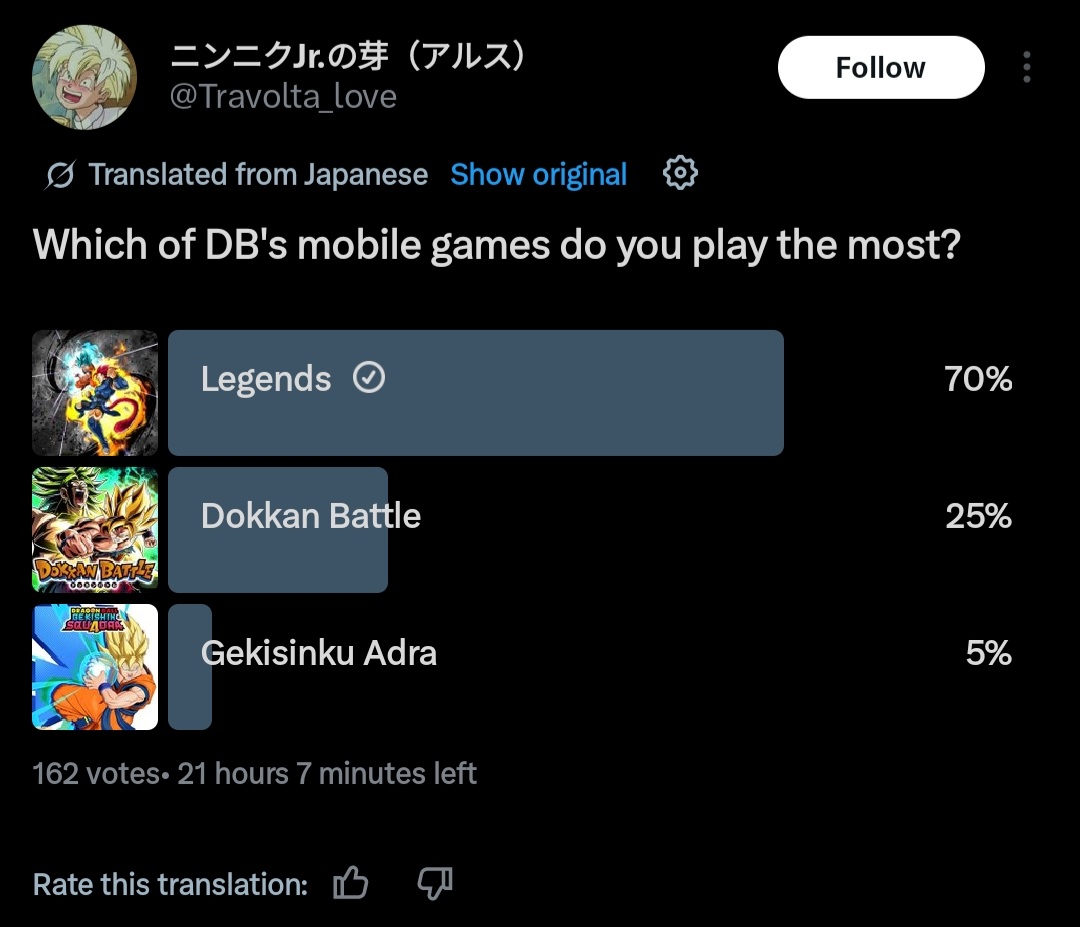Click the 70% result percentage

pos(978,379)
